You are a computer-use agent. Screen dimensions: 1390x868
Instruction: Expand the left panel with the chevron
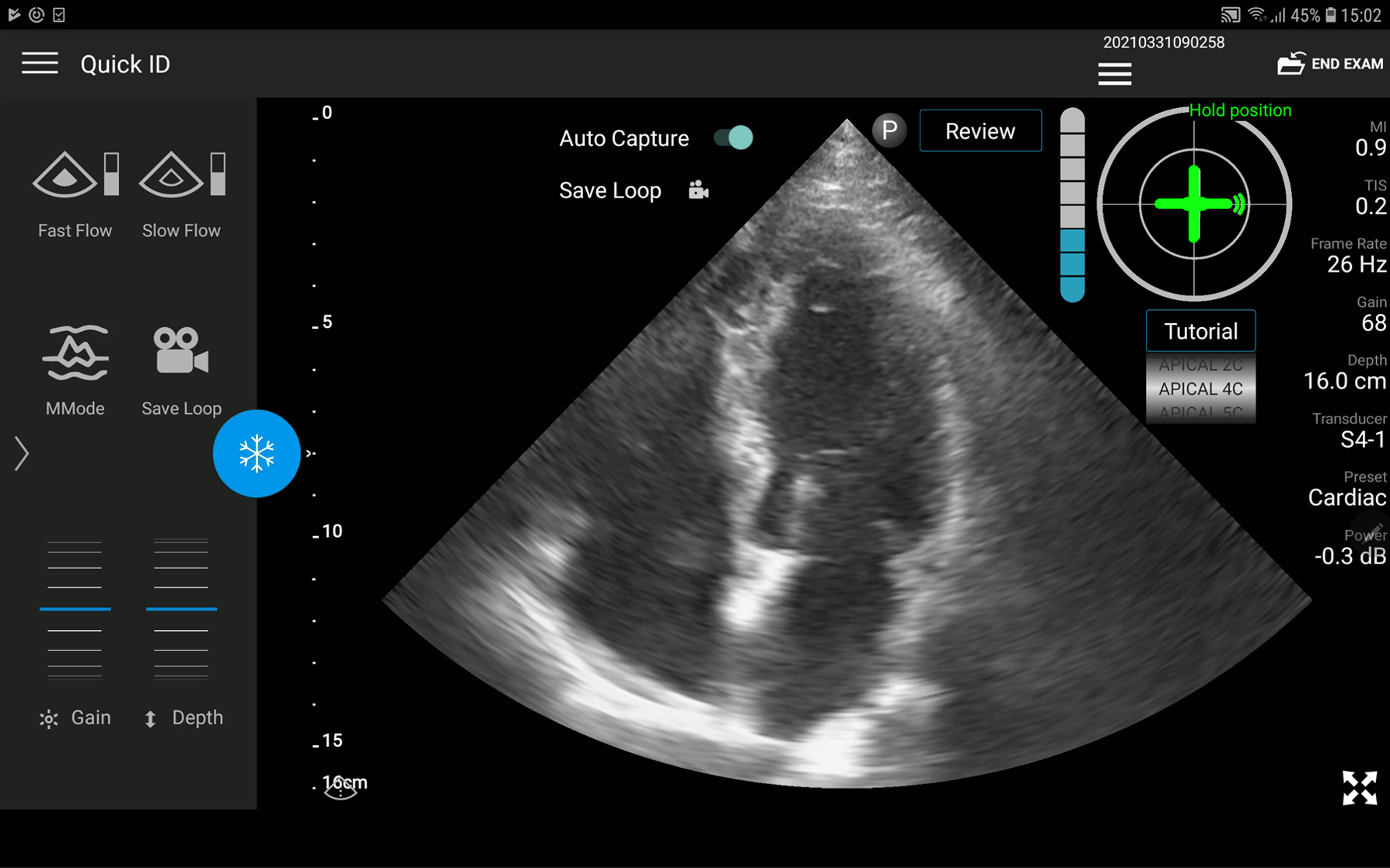(21, 453)
